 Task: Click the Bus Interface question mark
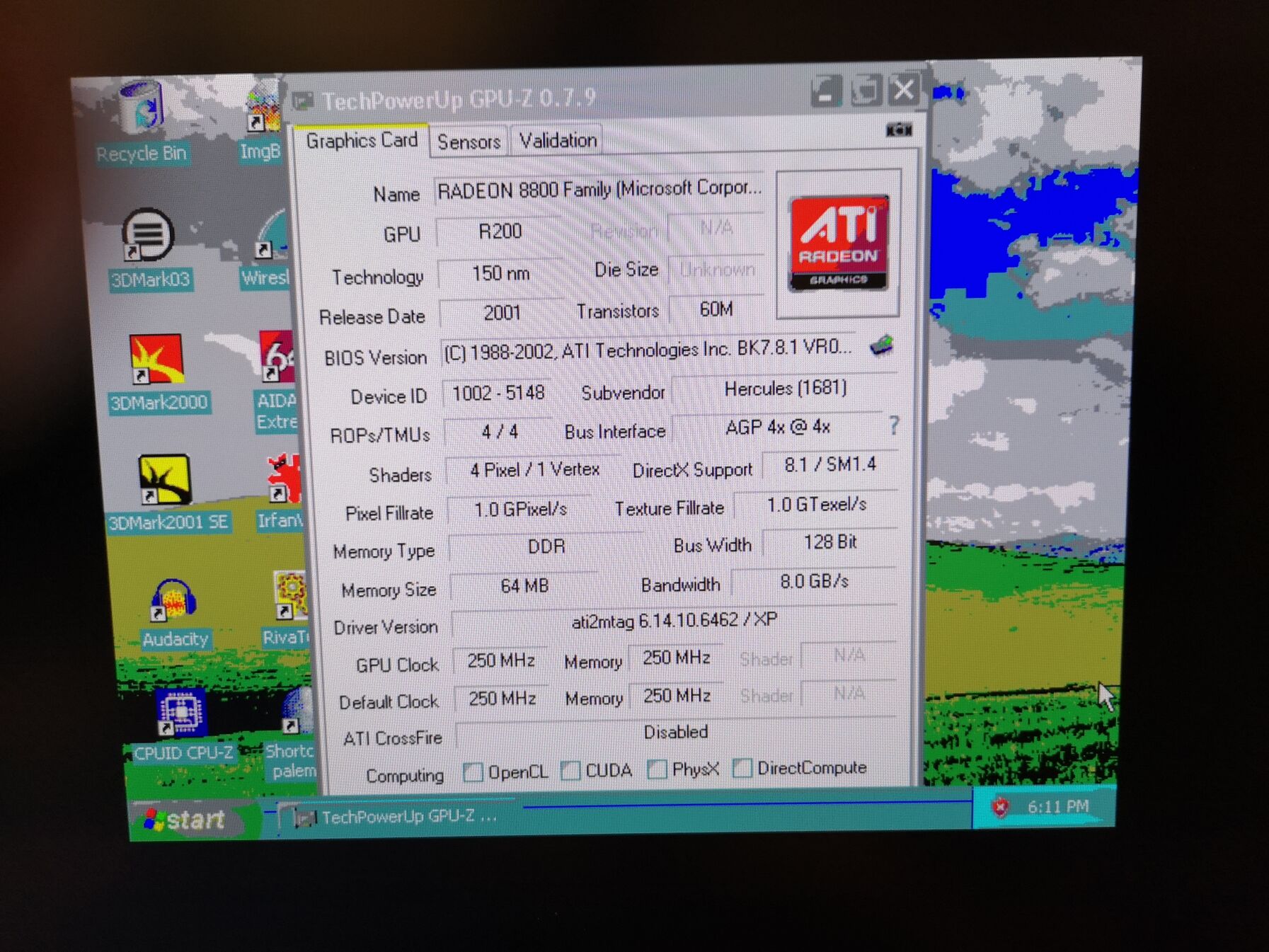point(894,425)
